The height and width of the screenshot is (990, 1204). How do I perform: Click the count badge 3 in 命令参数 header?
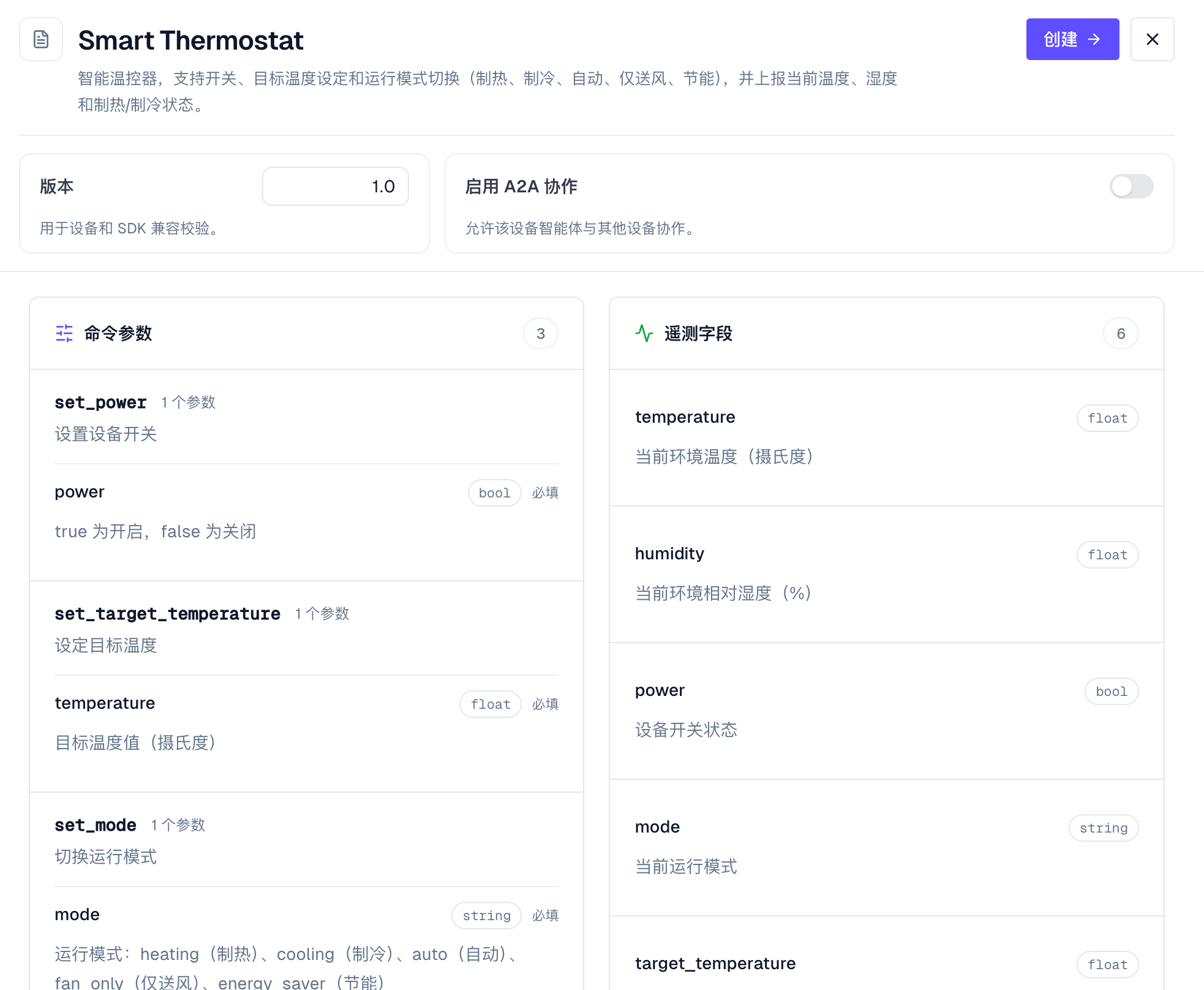point(541,333)
